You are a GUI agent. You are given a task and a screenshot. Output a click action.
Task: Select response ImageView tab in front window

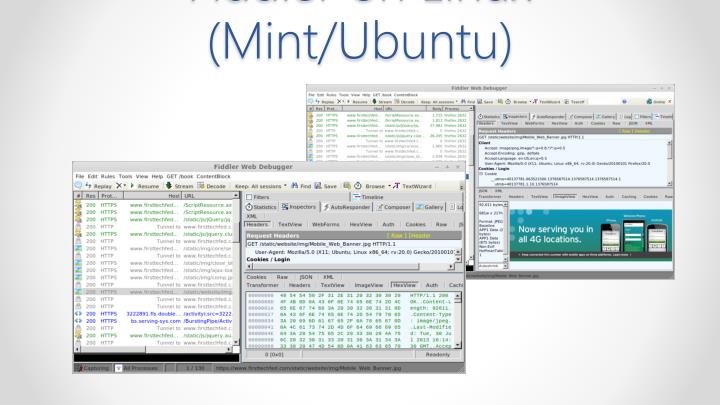click(369, 285)
